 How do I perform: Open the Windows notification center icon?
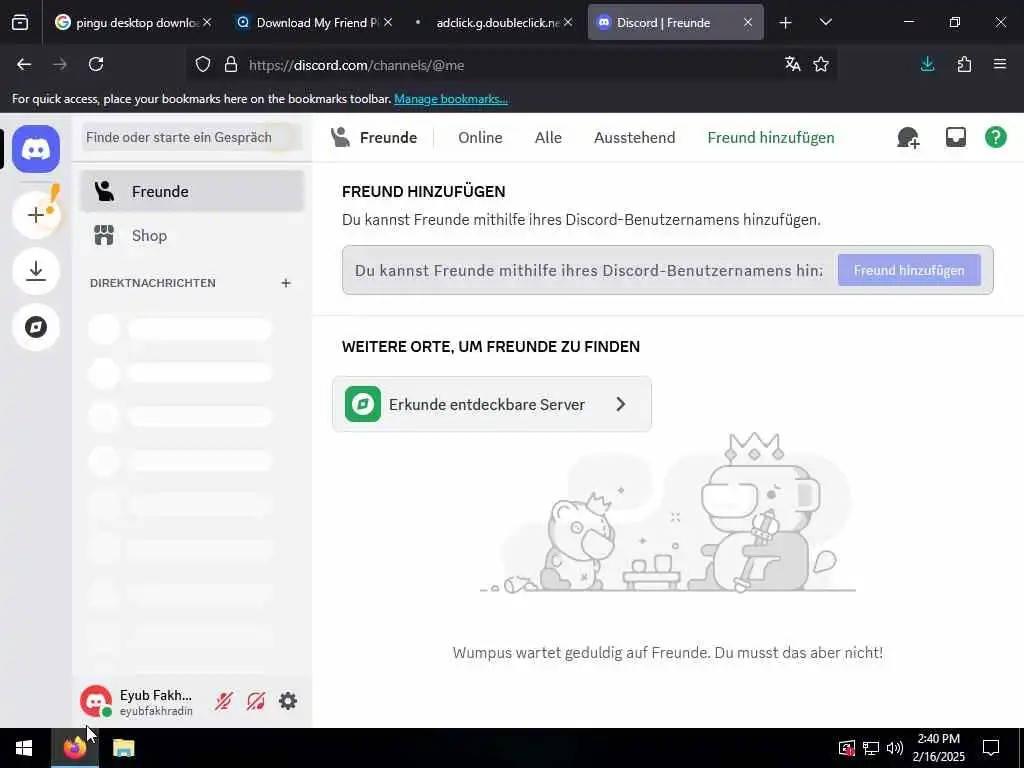pyautogui.click(x=991, y=748)
